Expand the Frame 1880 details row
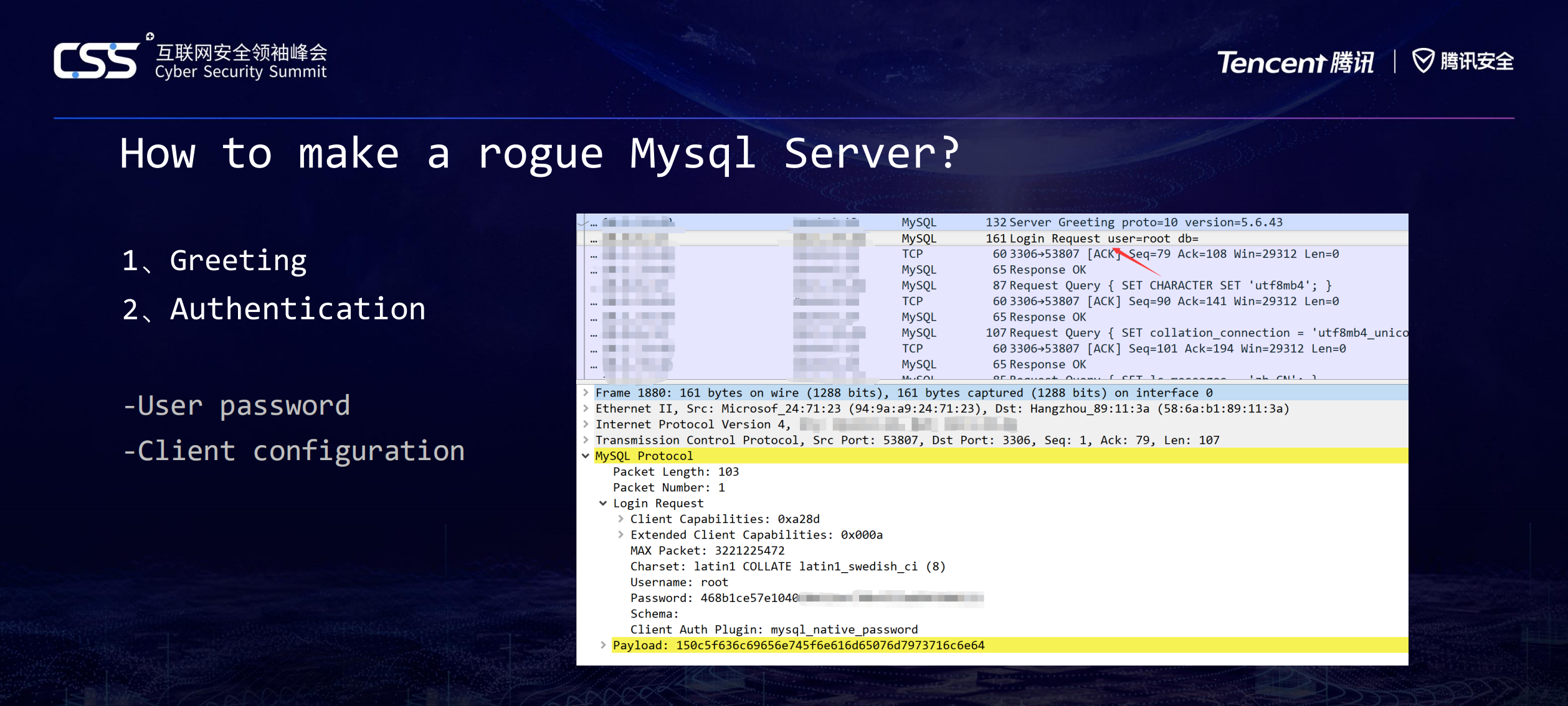1568x706 pixels. 586,393
